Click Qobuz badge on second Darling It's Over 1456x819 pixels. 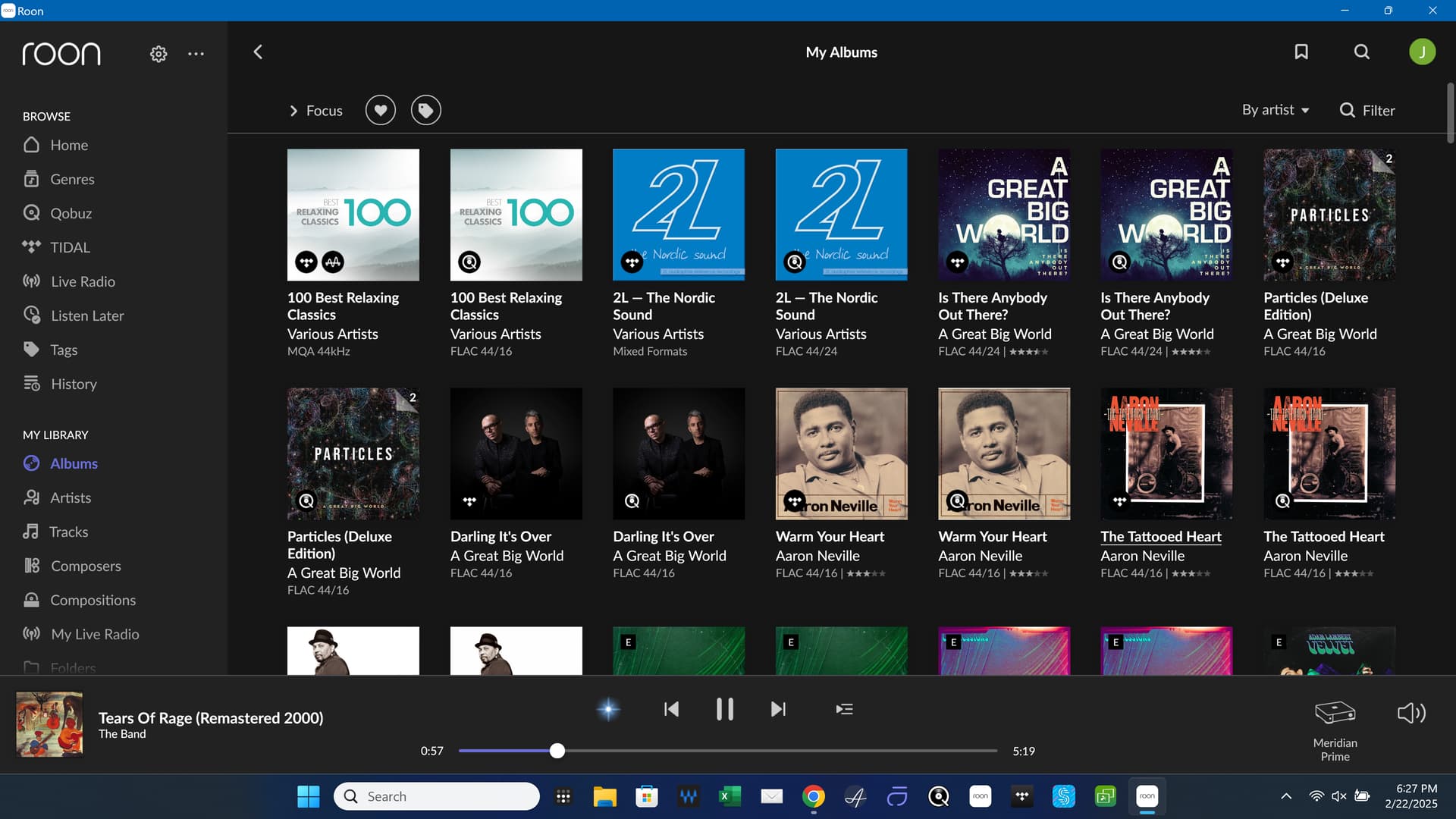click(632, 501)
